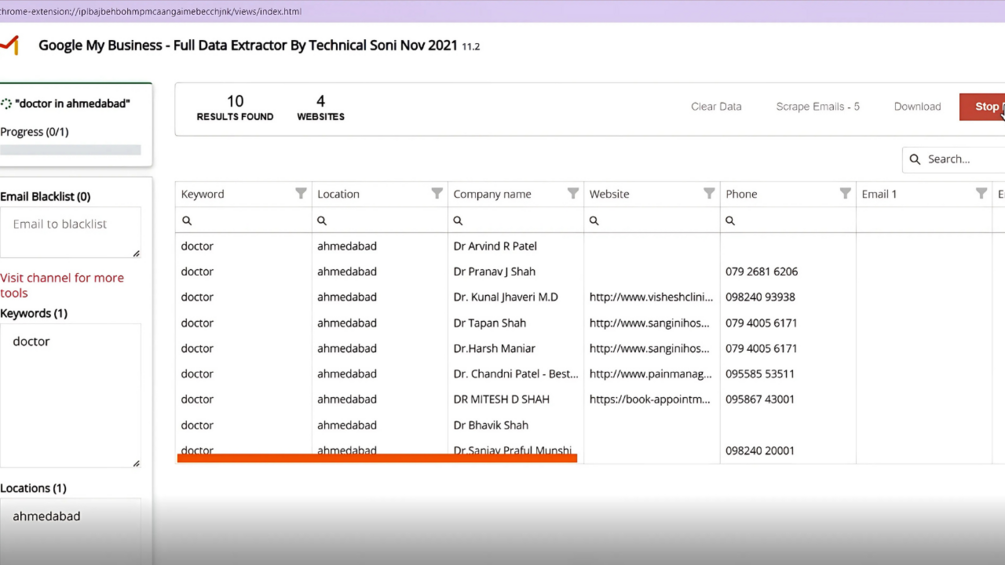Click the search icon under Keyword column
Image resolution: width=1005 pixels, height=565 pixels.
click(187, 220)
